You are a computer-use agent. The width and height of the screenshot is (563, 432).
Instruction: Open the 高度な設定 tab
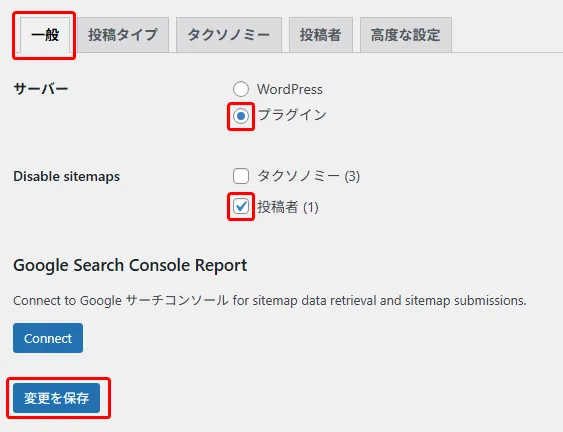(406, 35)
